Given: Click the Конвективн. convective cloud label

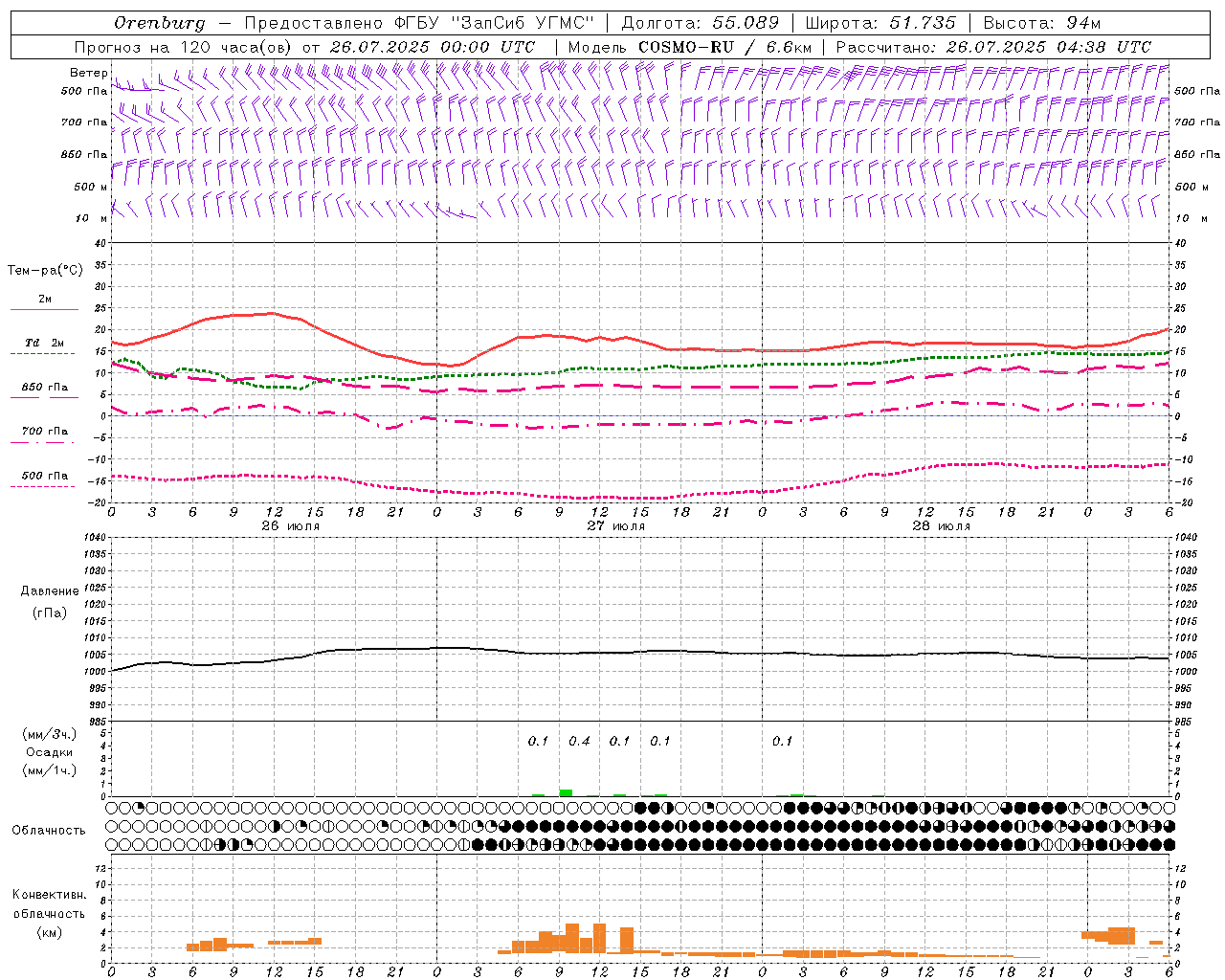Looking at the screenshot, I should pyautogui.click(x=49, y=895).
